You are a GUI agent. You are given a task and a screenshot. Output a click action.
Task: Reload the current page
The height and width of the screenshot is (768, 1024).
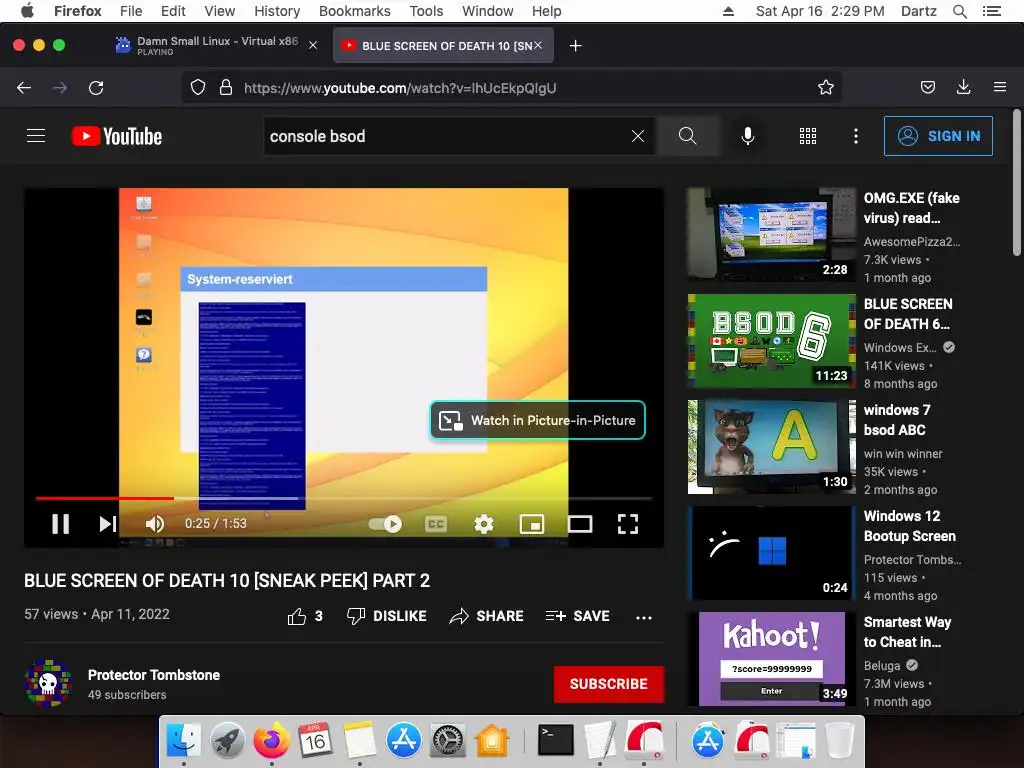coord(96,88)
